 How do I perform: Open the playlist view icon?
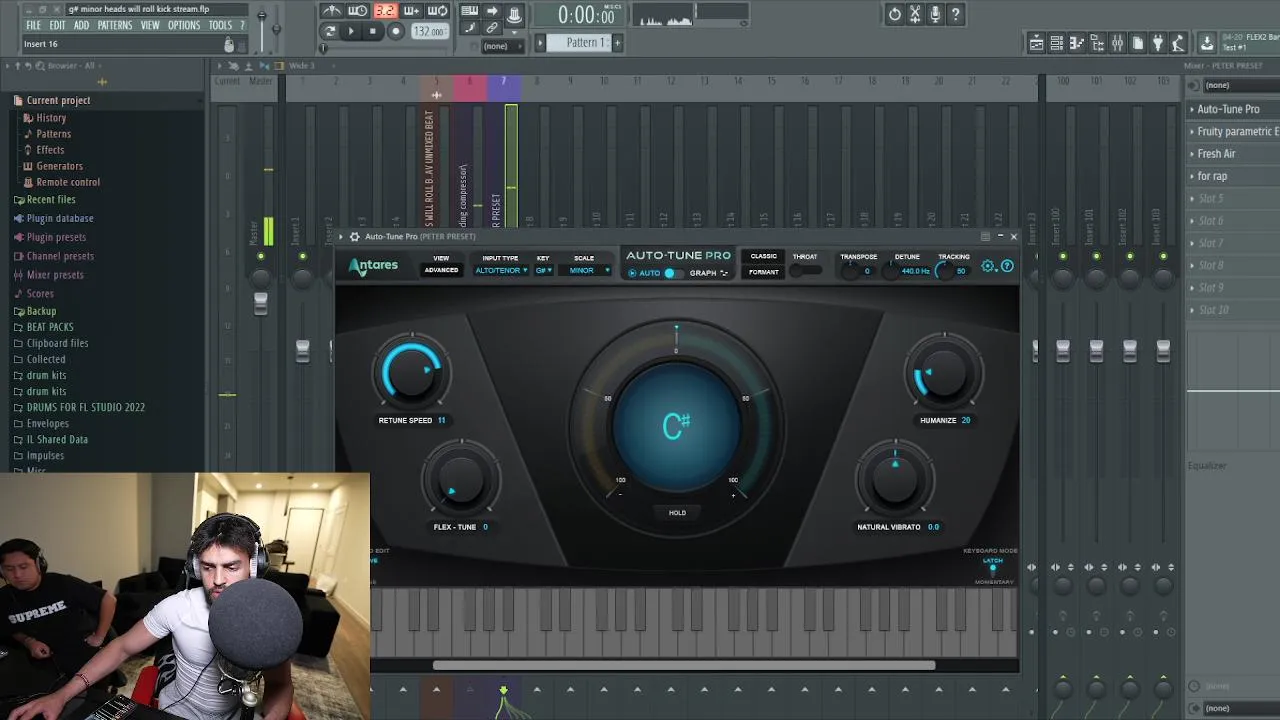pyautogui.click(x=1037, y=43)
